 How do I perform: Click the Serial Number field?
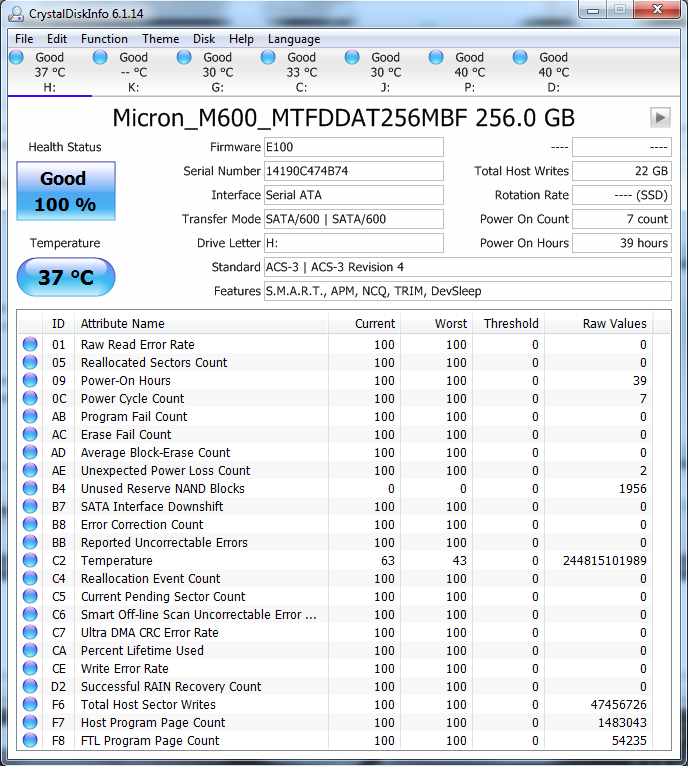pyautogui.click(x=353, y=171)
